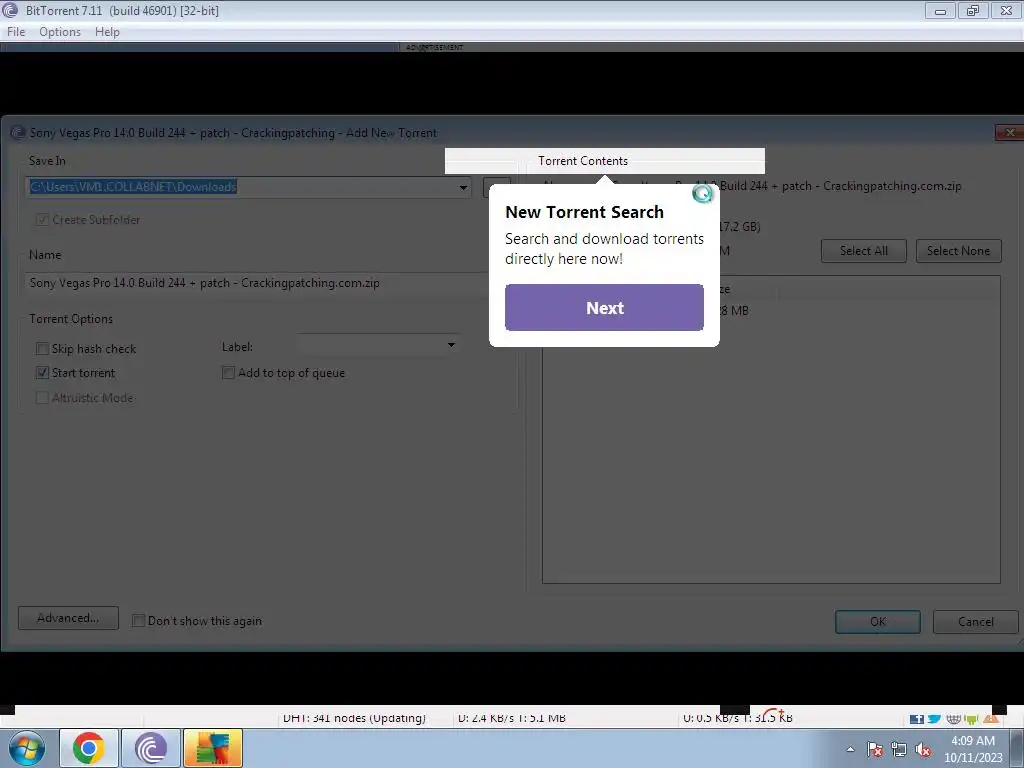Image resolution: width=1024 pixels, height=768 pixels.
Task: Toggle the Create Subfolder checkbox
Action: (42, 220)
